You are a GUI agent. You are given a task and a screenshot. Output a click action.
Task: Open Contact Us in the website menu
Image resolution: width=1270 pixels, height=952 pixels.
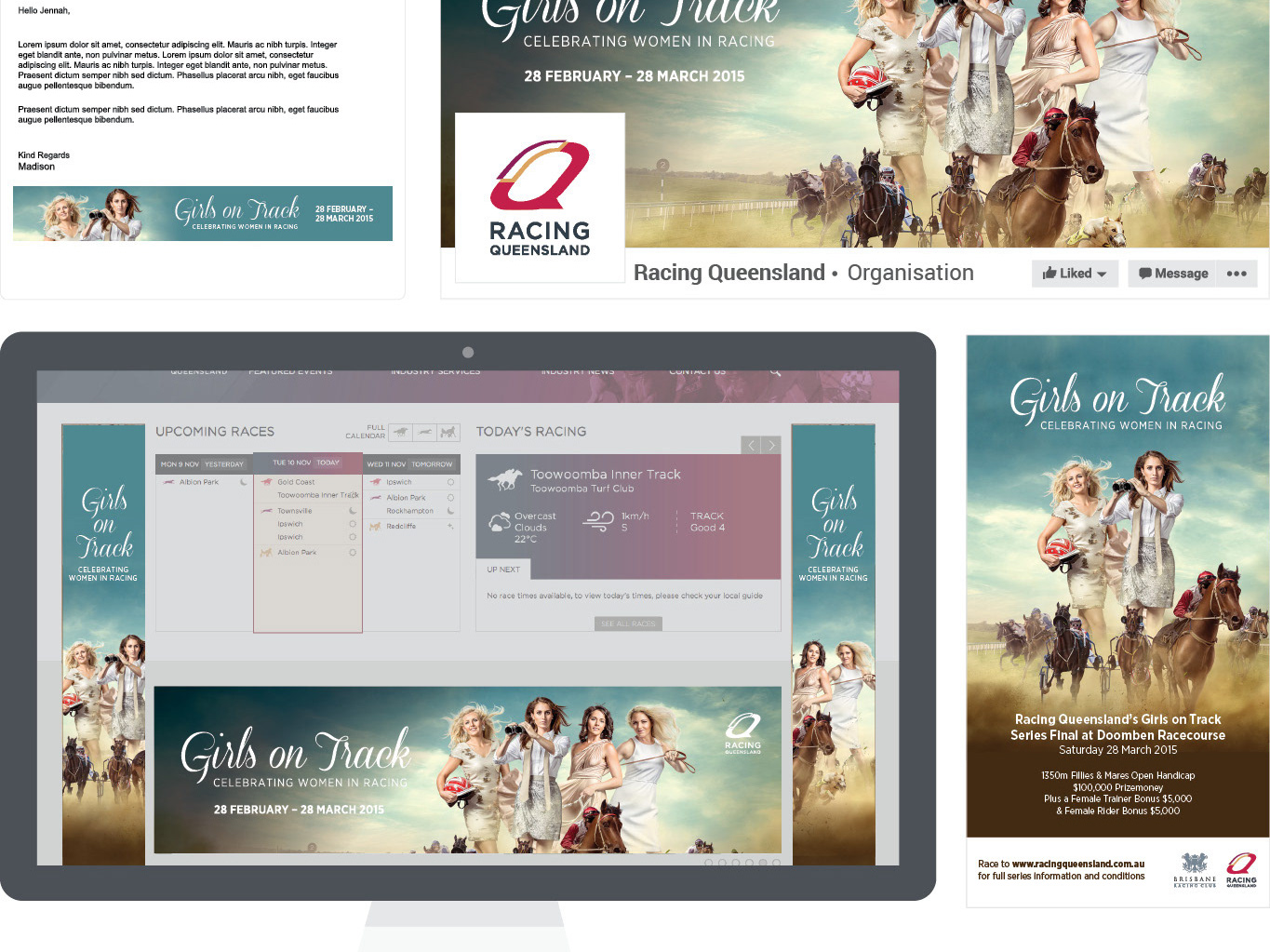pos(697,372)
